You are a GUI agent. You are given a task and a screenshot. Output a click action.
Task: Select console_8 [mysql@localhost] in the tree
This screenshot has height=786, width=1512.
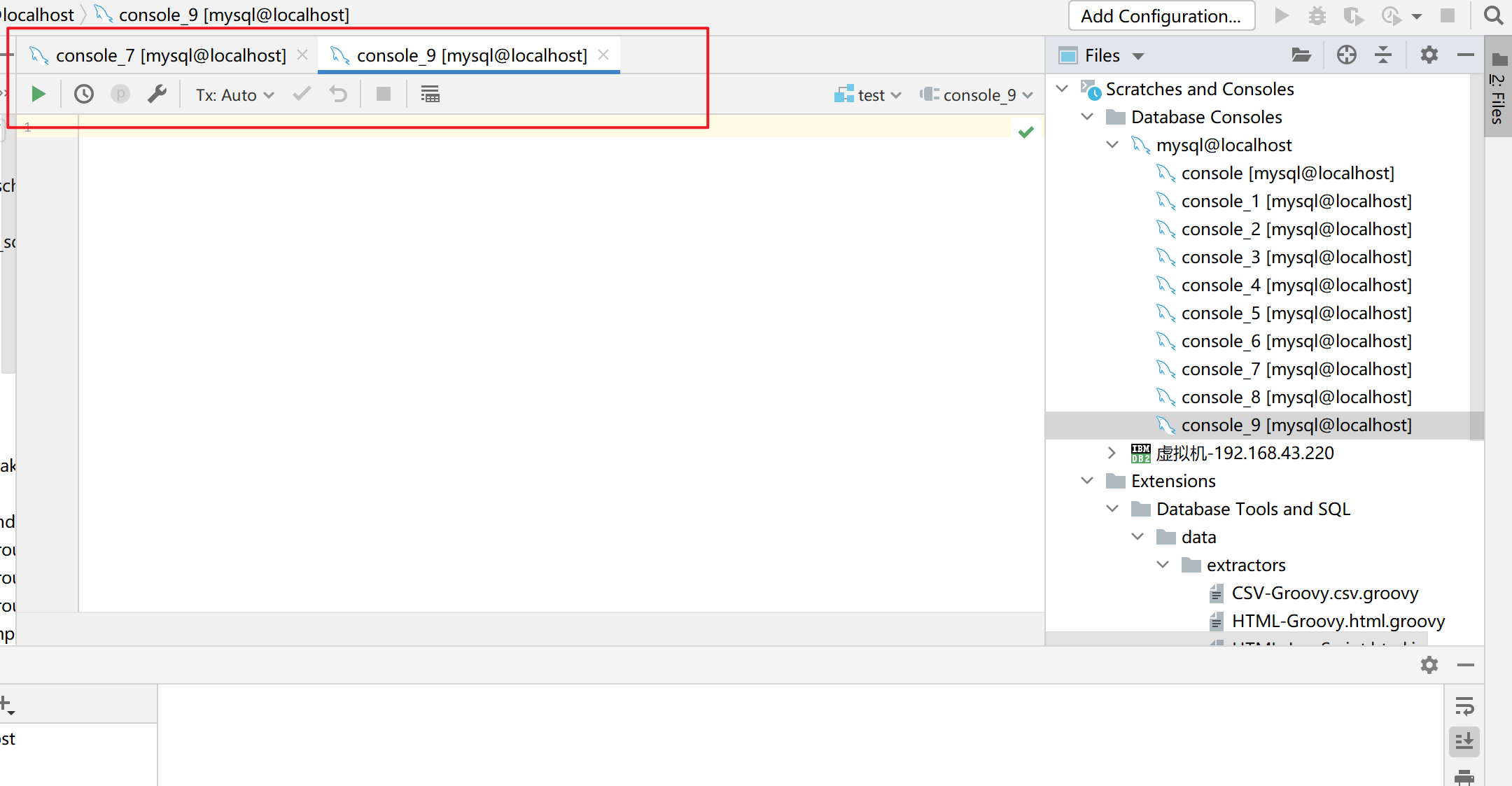[x=1264, y=397]
